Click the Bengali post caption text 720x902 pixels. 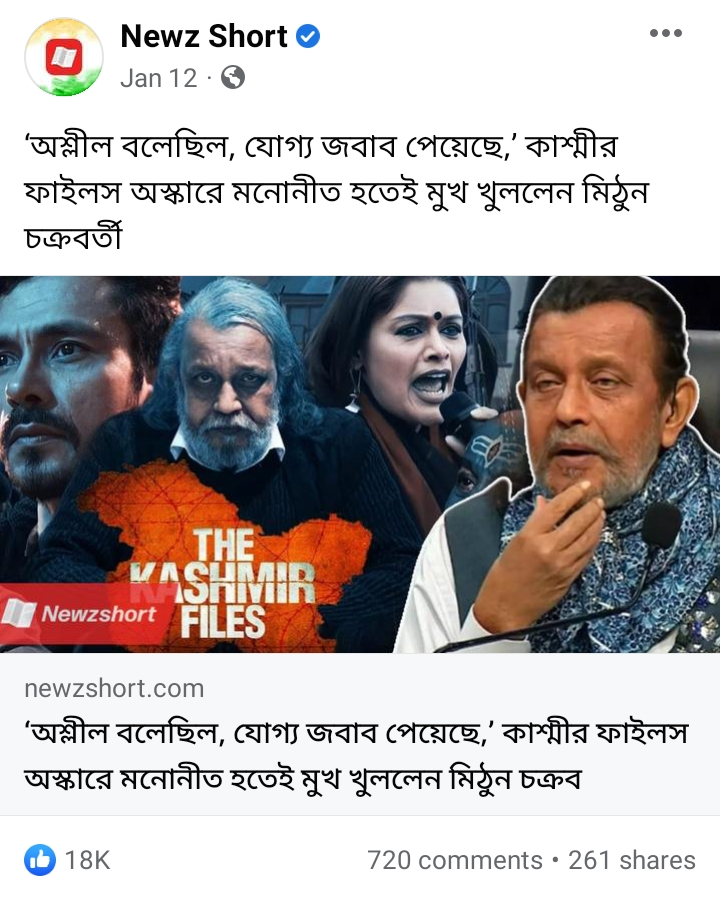tap(336, 192)
